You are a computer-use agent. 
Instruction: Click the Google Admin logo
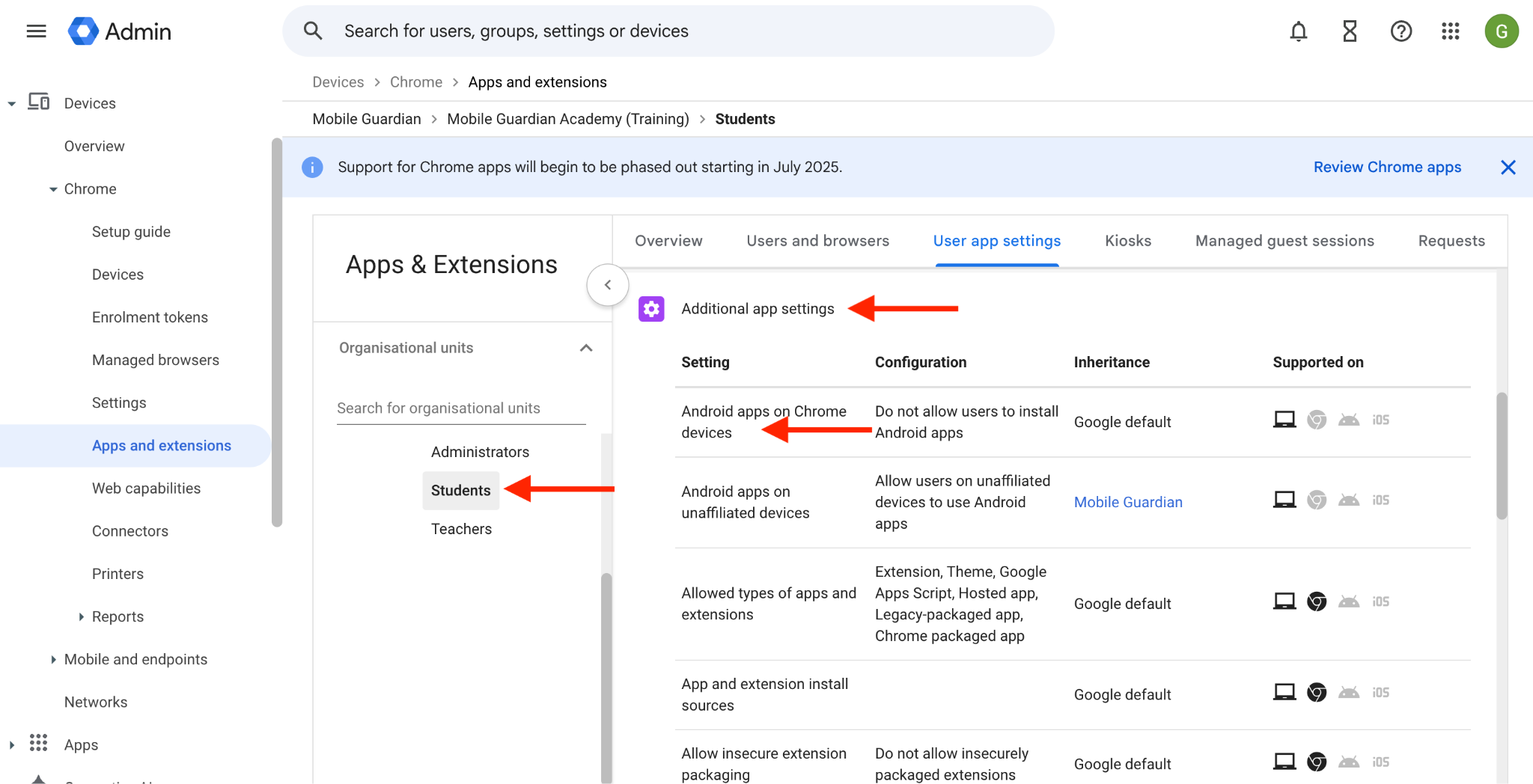(x=120, y=31)
